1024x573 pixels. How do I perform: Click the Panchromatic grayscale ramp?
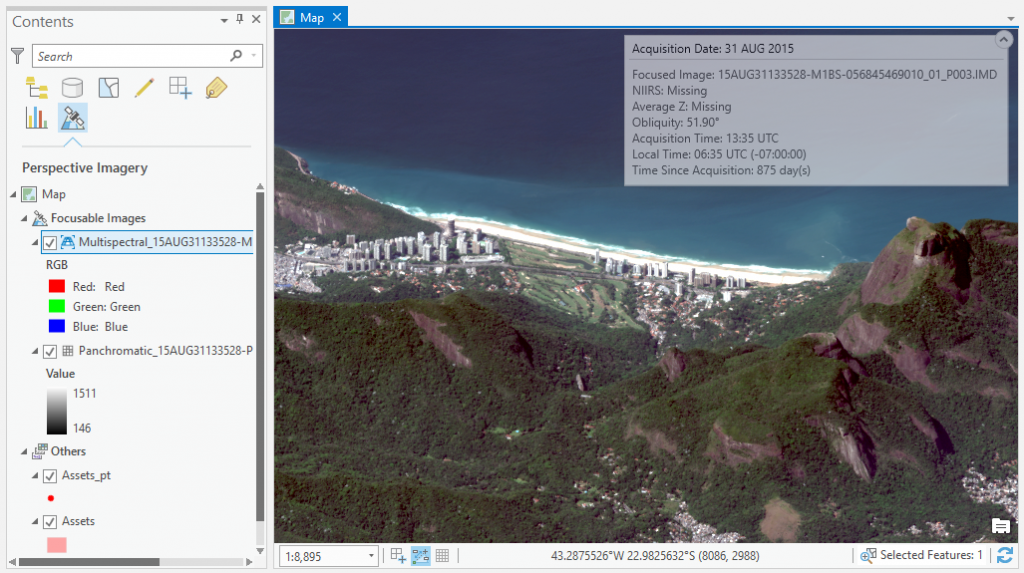(57, 412)
